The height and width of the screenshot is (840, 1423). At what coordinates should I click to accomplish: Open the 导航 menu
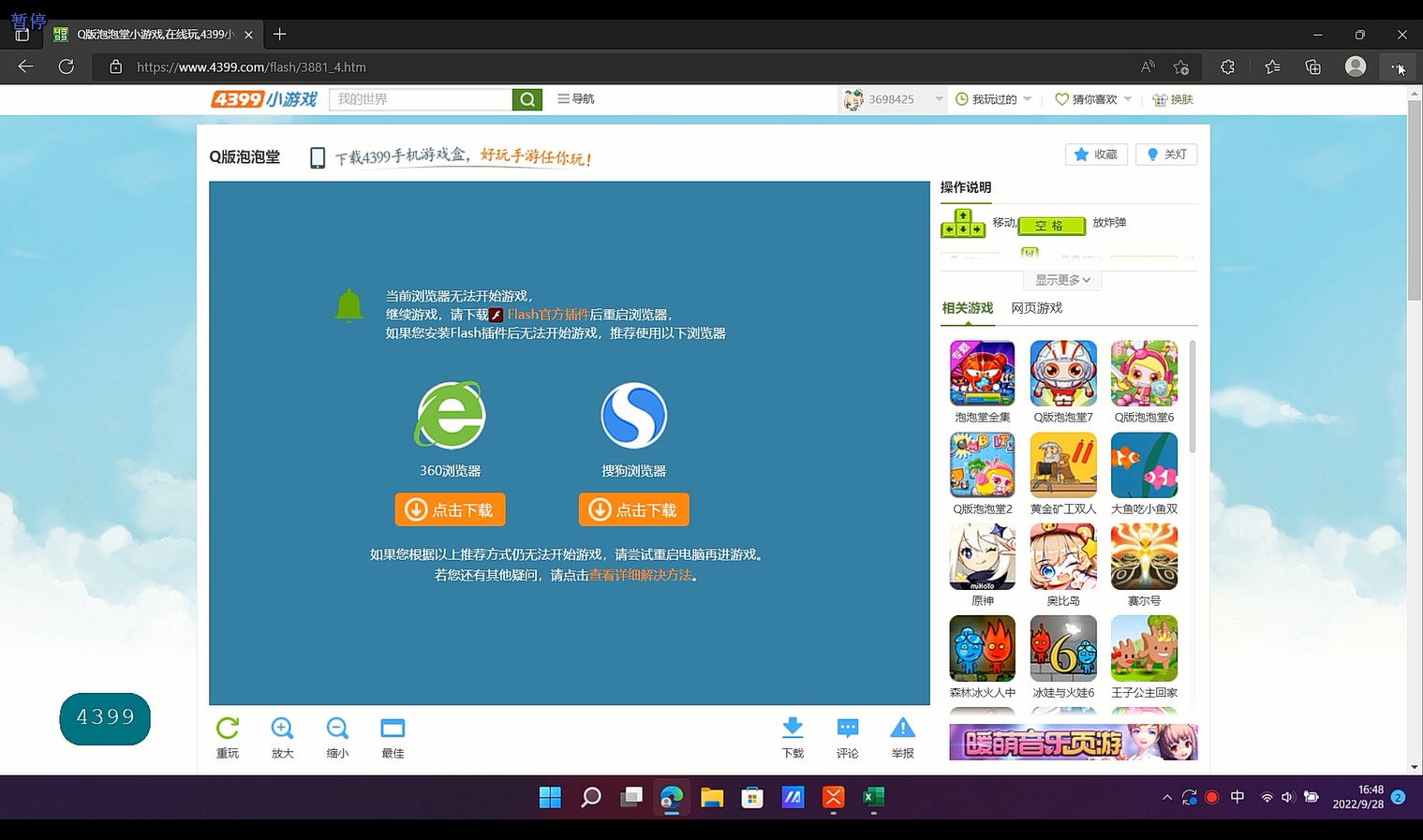[575, 98]
